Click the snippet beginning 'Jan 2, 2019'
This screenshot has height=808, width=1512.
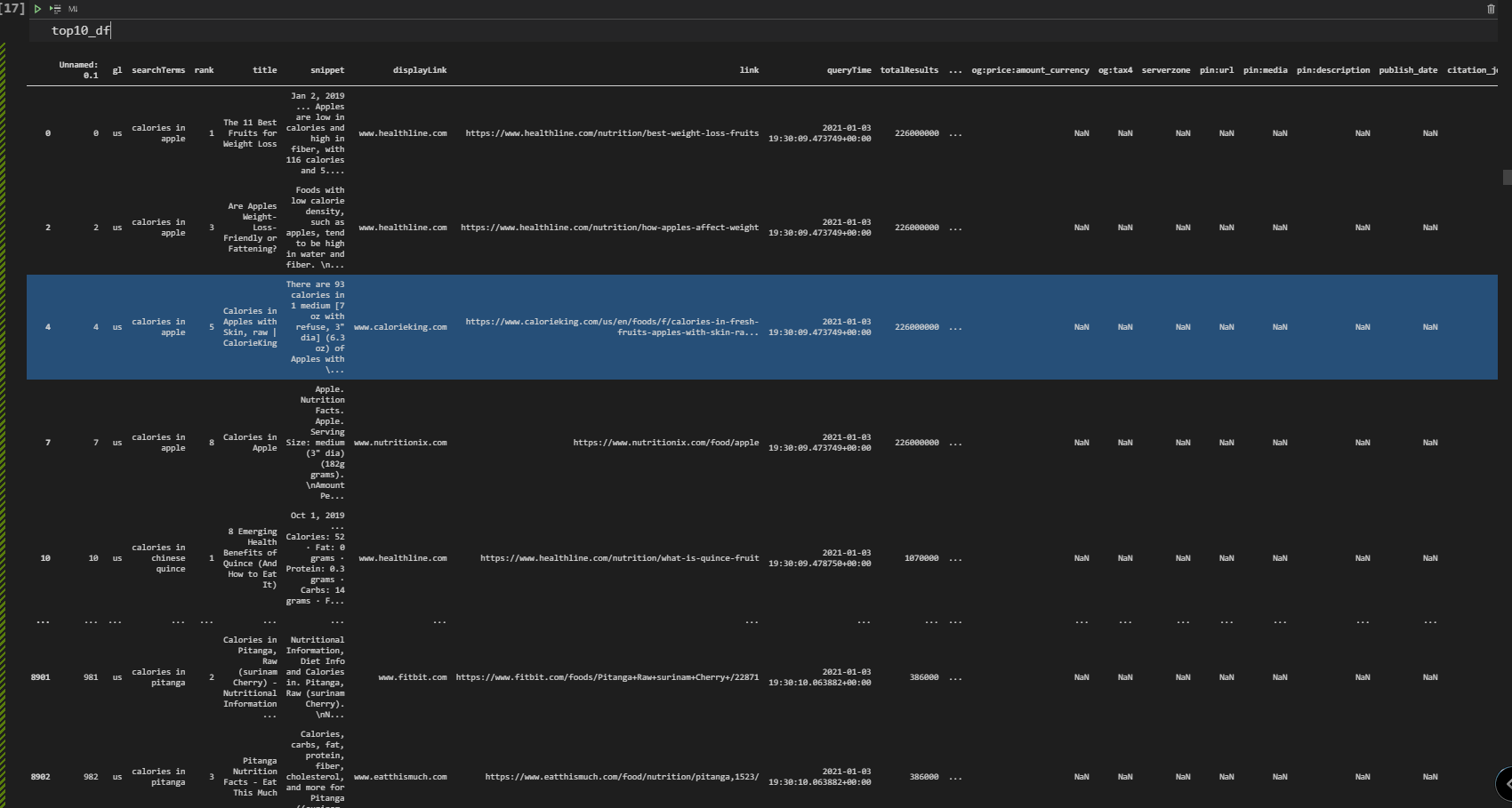tap(315, 133)
